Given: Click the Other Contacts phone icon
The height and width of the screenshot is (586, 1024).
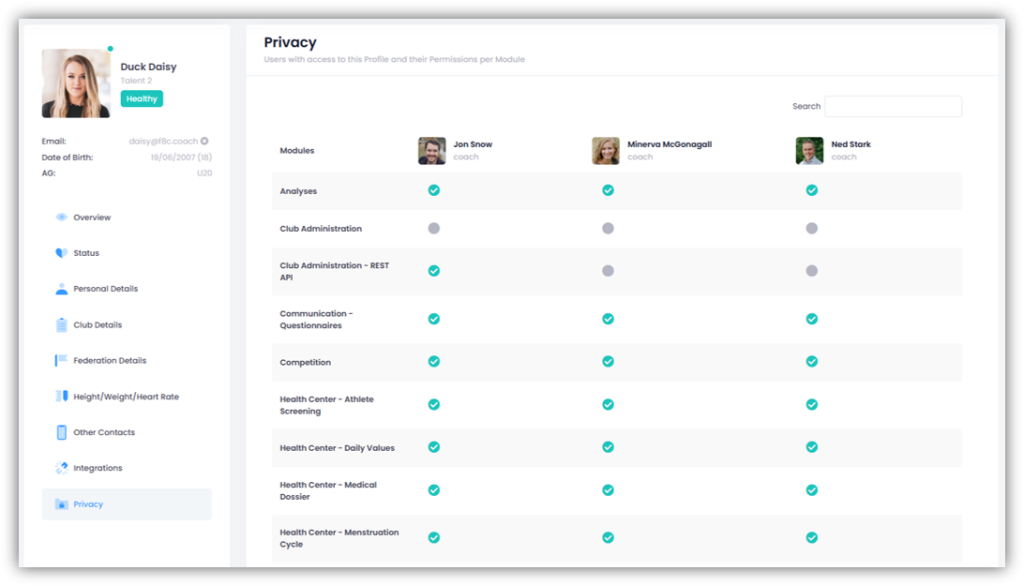Looking at the screenshot, I should pyautogui.click(x=62, y=432).
